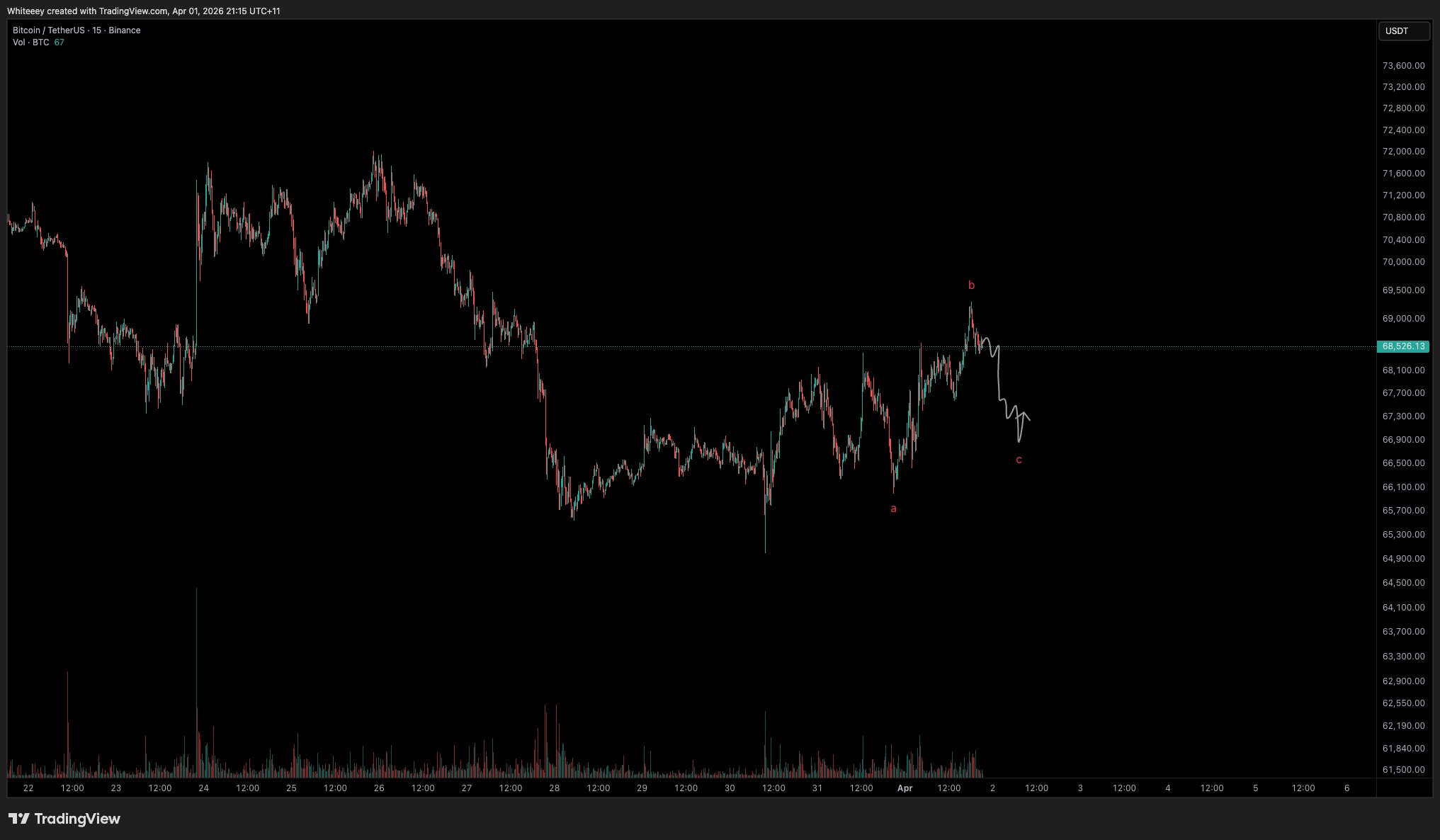Select the Vol · BTC indicator label
Screen dimensions: 1440x840
[x=31, y=42]
